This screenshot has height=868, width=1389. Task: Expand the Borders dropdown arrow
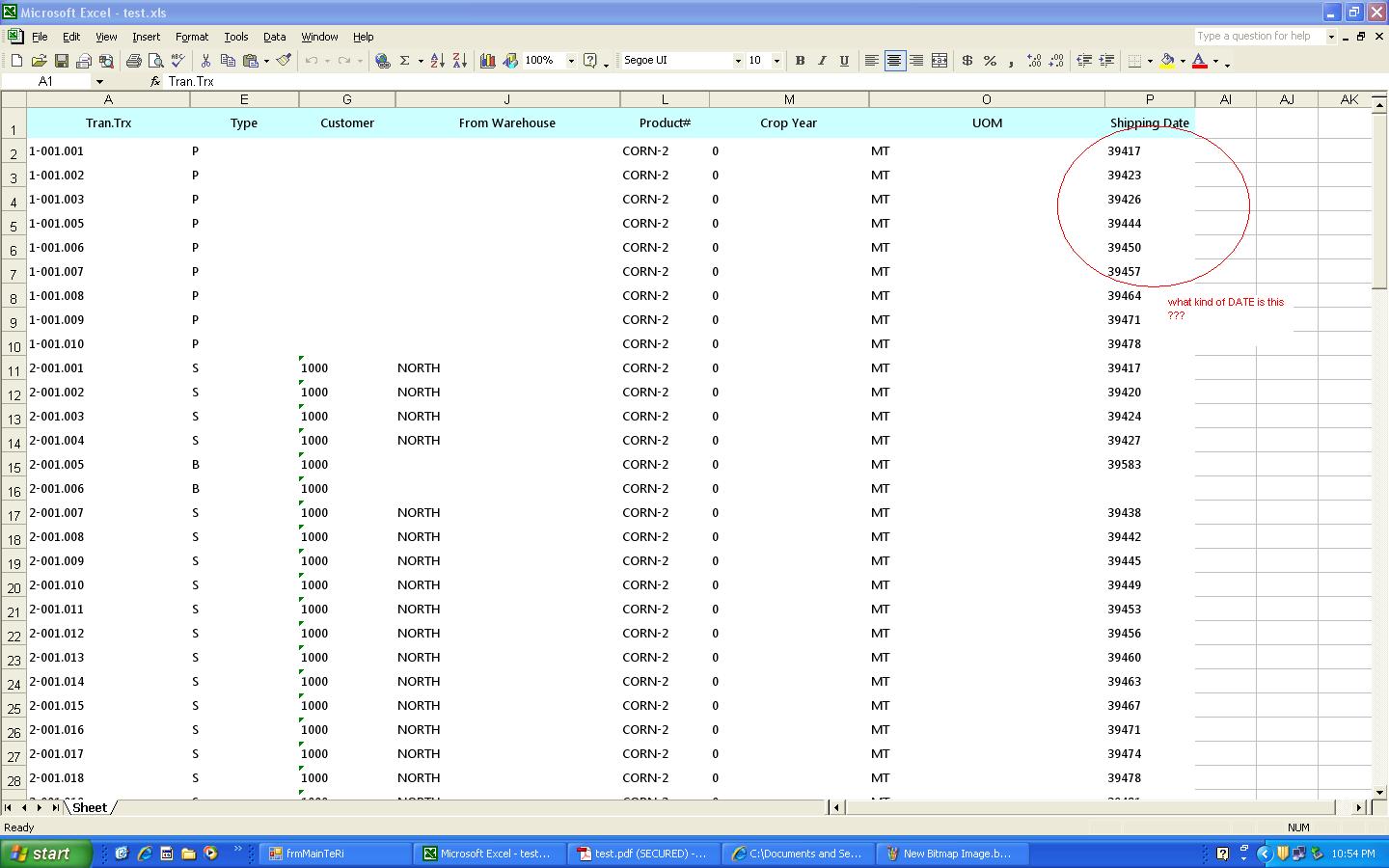(x=1150, y=61)
